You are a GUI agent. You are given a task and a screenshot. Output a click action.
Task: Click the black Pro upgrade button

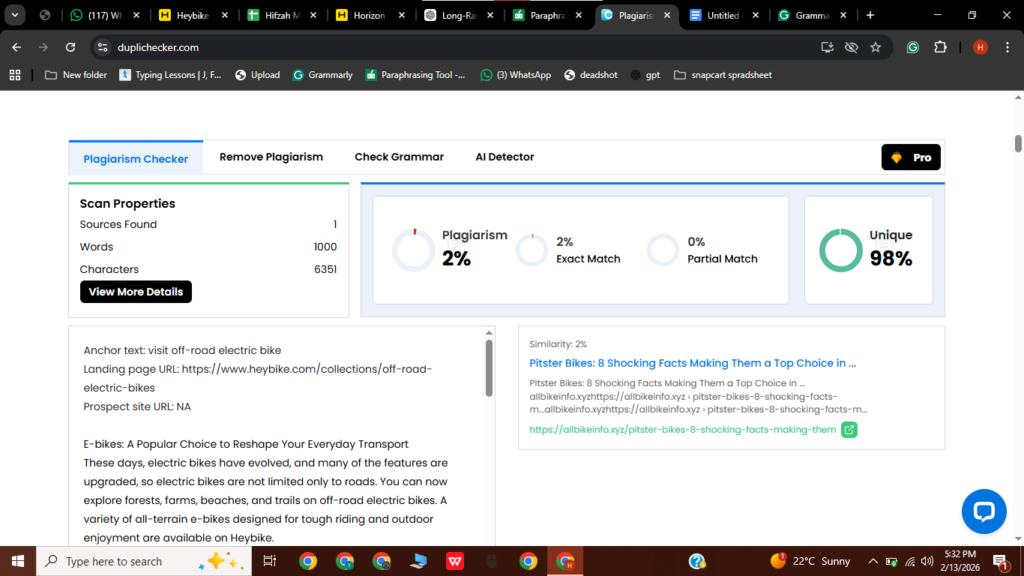point(911,158)
